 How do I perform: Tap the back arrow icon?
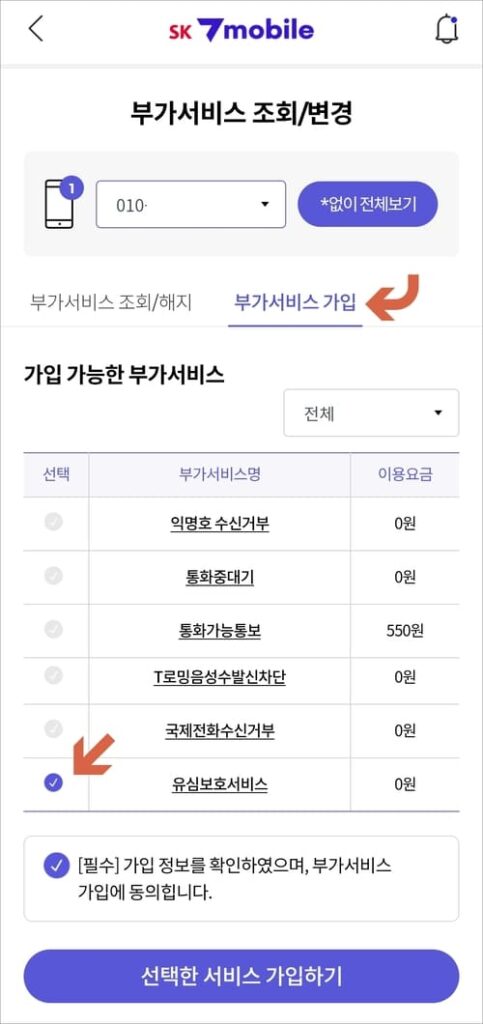point(36,29)
